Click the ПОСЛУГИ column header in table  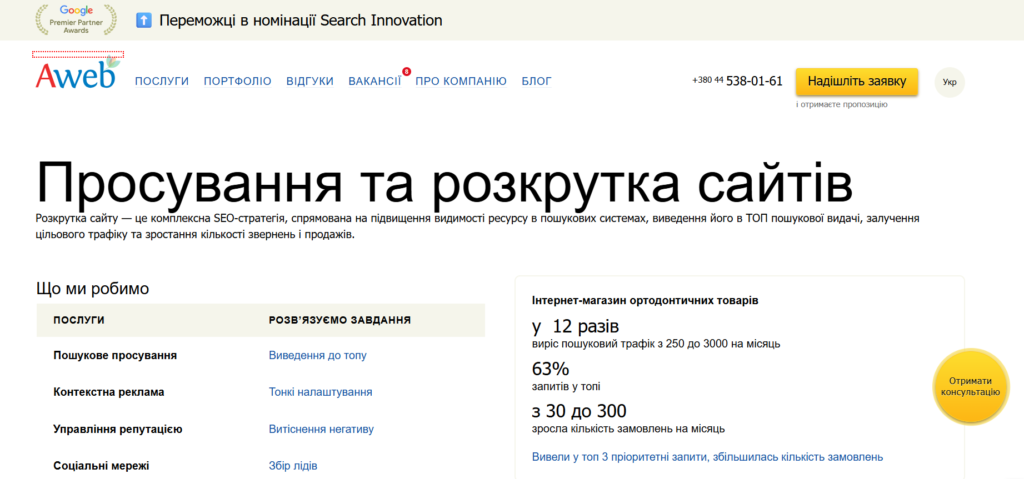(x=78, y=320)
